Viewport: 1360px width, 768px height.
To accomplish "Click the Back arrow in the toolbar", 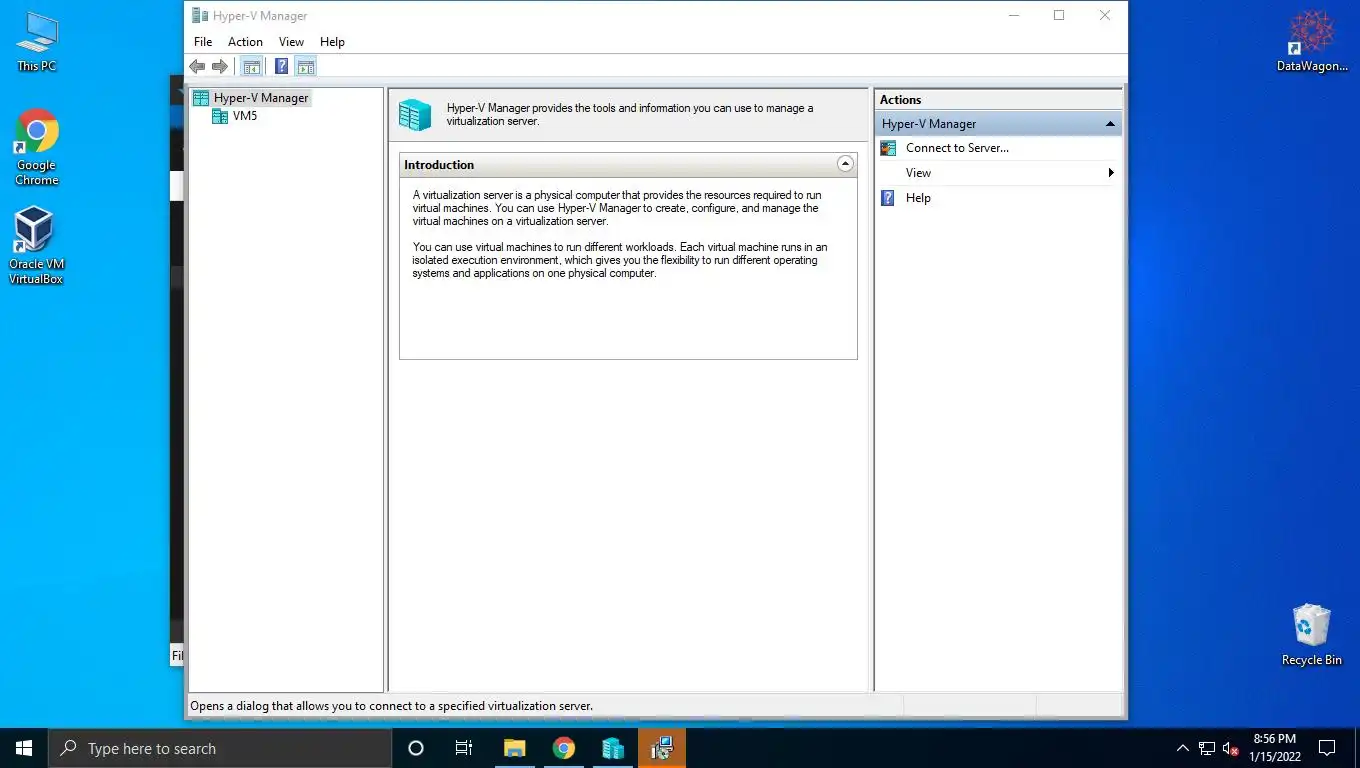I will click(x=197, y=66).
